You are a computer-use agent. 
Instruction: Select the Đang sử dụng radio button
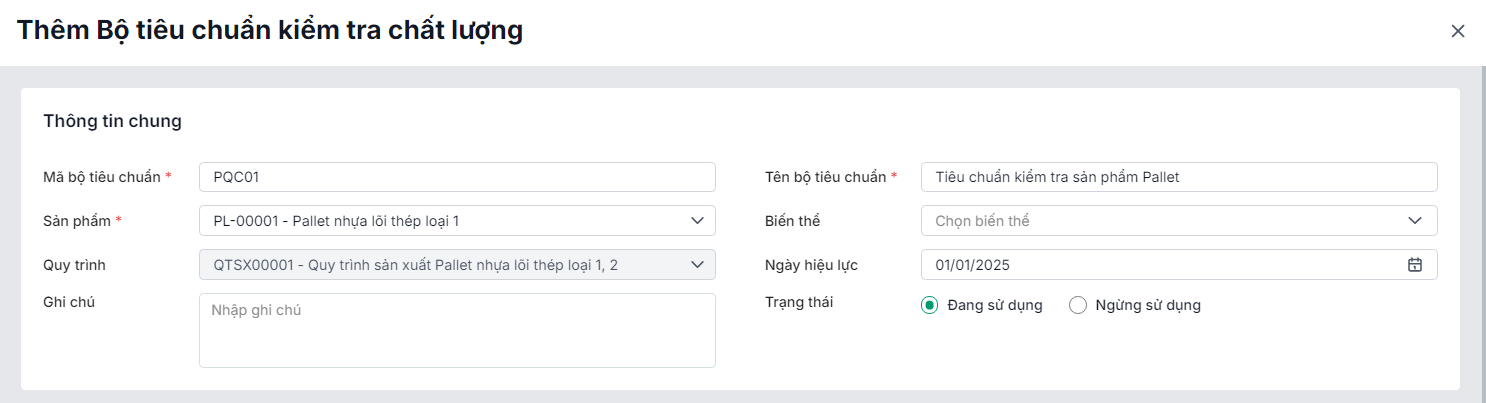tap(930, 306)
